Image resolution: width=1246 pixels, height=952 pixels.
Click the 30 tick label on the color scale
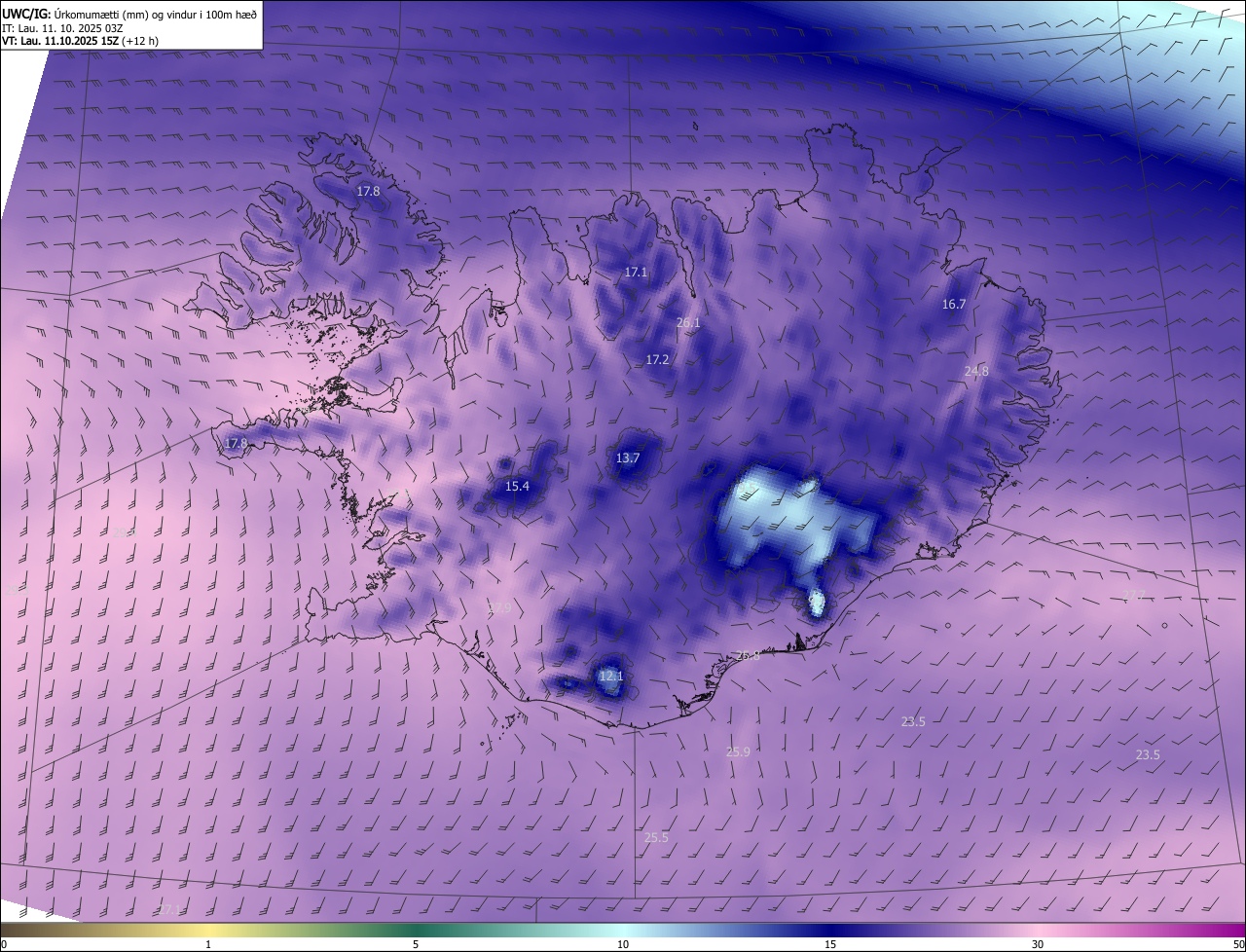(1038, 944)
